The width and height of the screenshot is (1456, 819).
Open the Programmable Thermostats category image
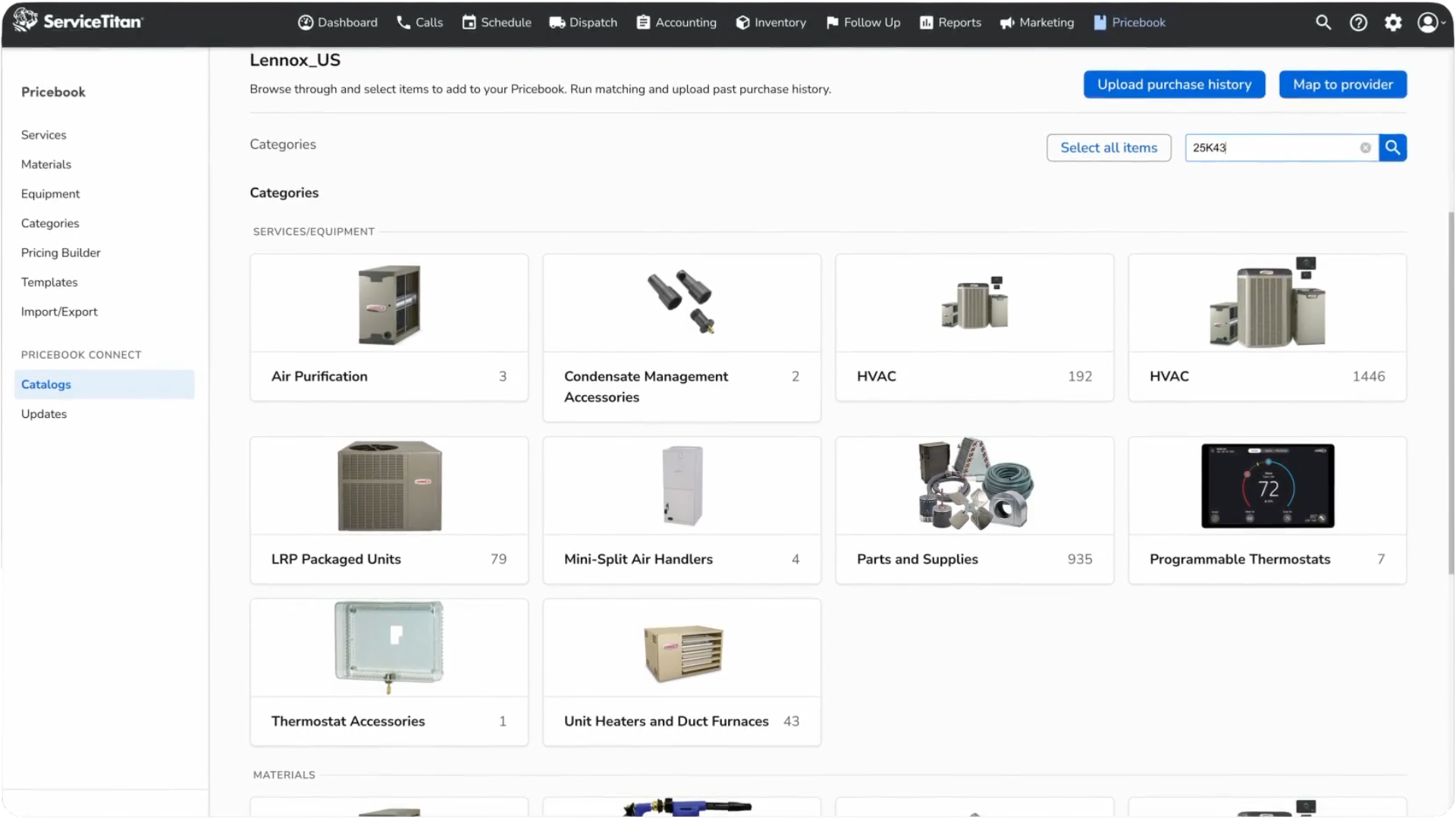1267,486
